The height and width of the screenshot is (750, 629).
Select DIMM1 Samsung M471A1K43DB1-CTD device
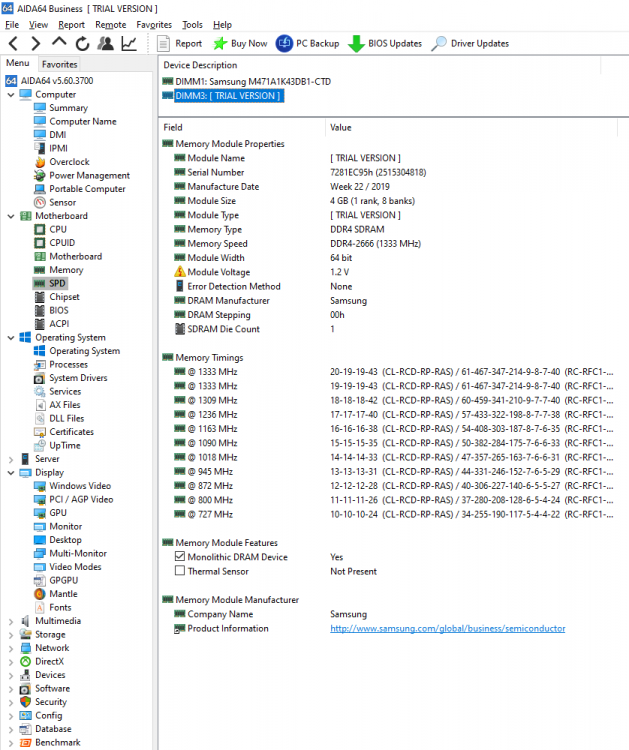[x=247, y=81]
